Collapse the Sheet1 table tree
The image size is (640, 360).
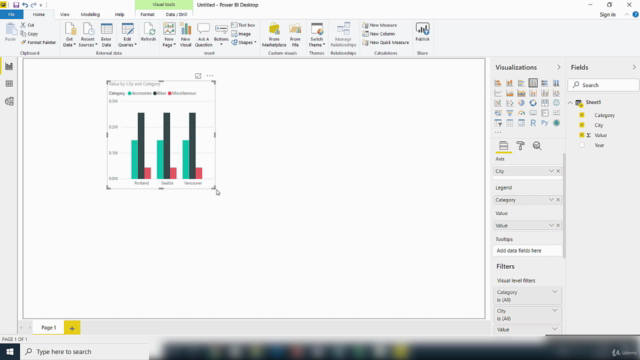(570, 103)
